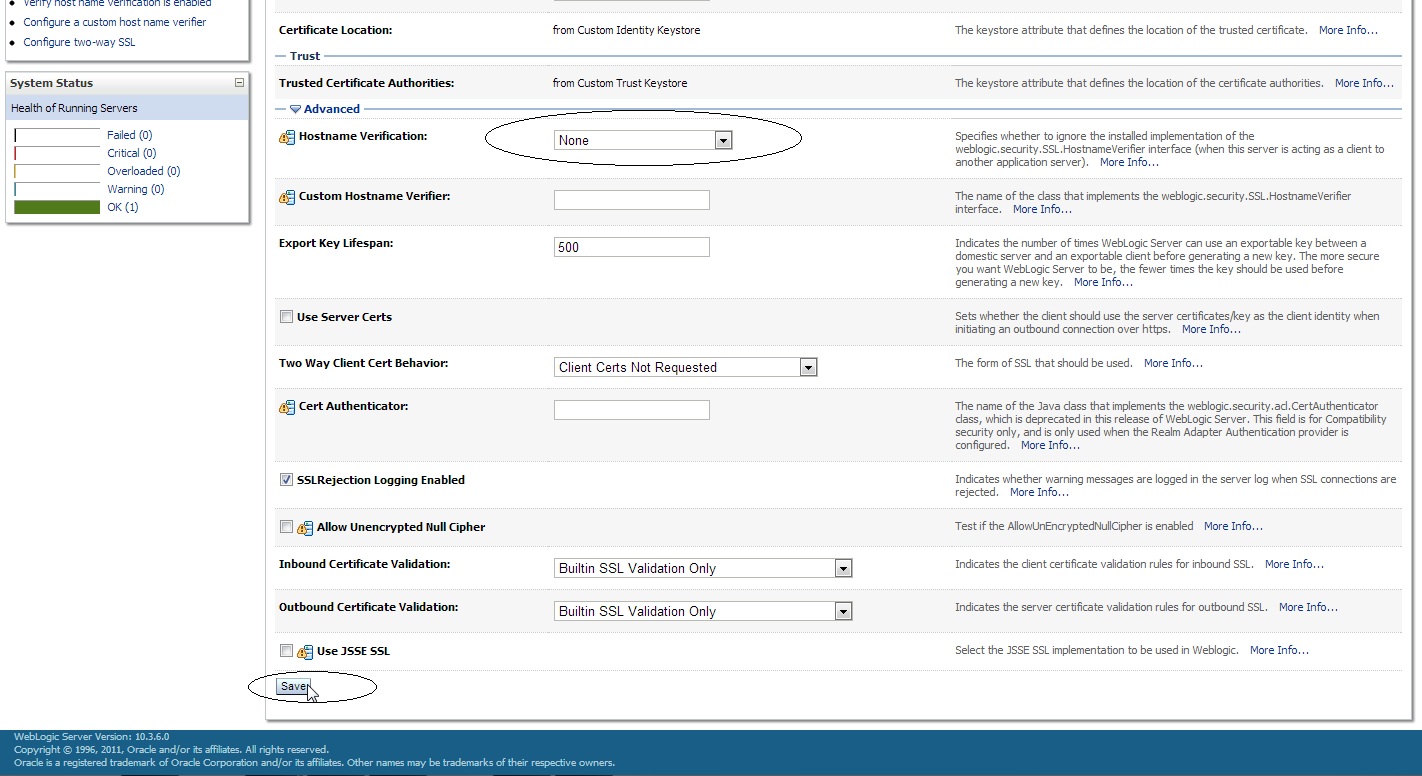1422x776 pixels.
Task: Collapse the System Status panel
Action: pyautogui.click(x=239, y=83)
